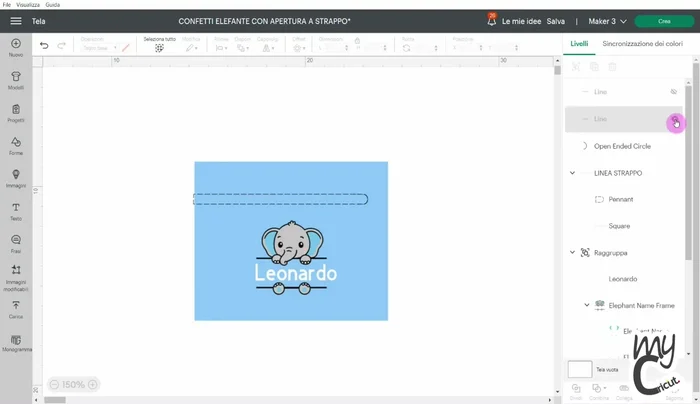Open the Monogramma tool

click(16, 340)
